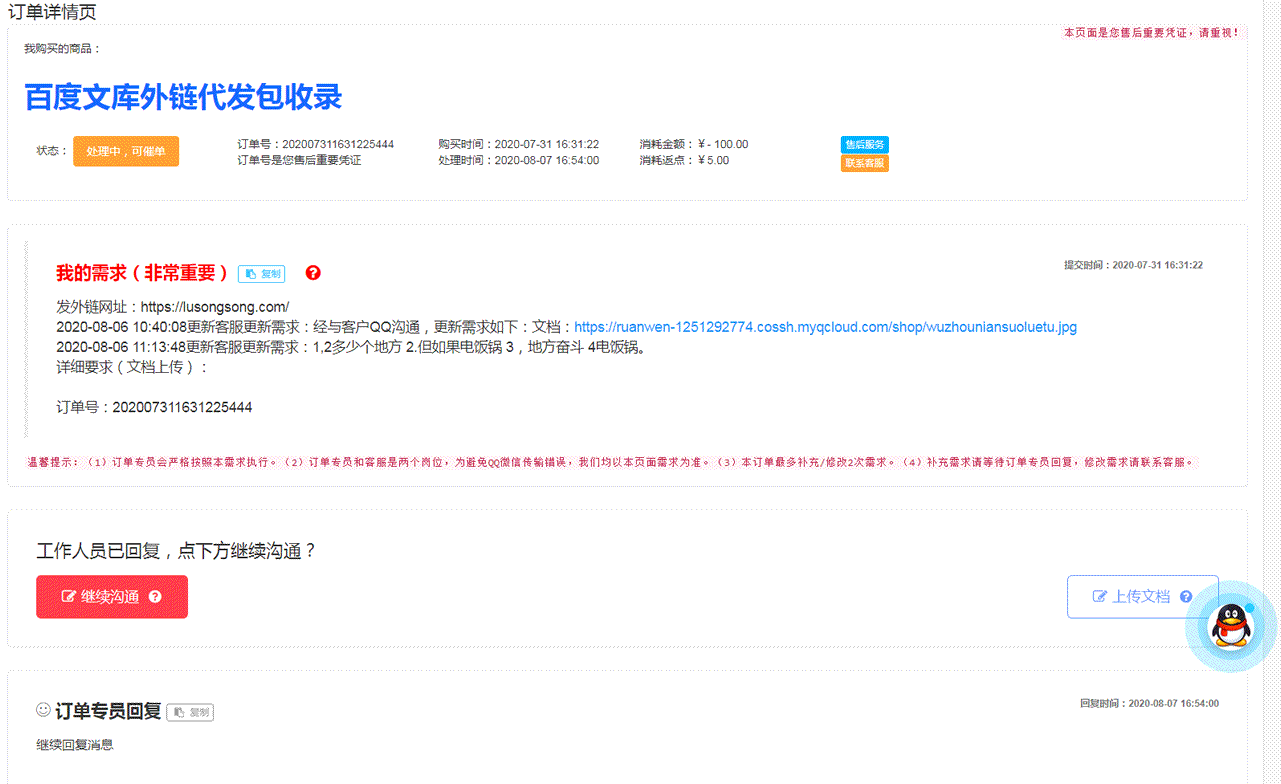The image size is (1281, 784).
Task: Click the 处理中，可催单 status button
Action: tap(126, 151)
